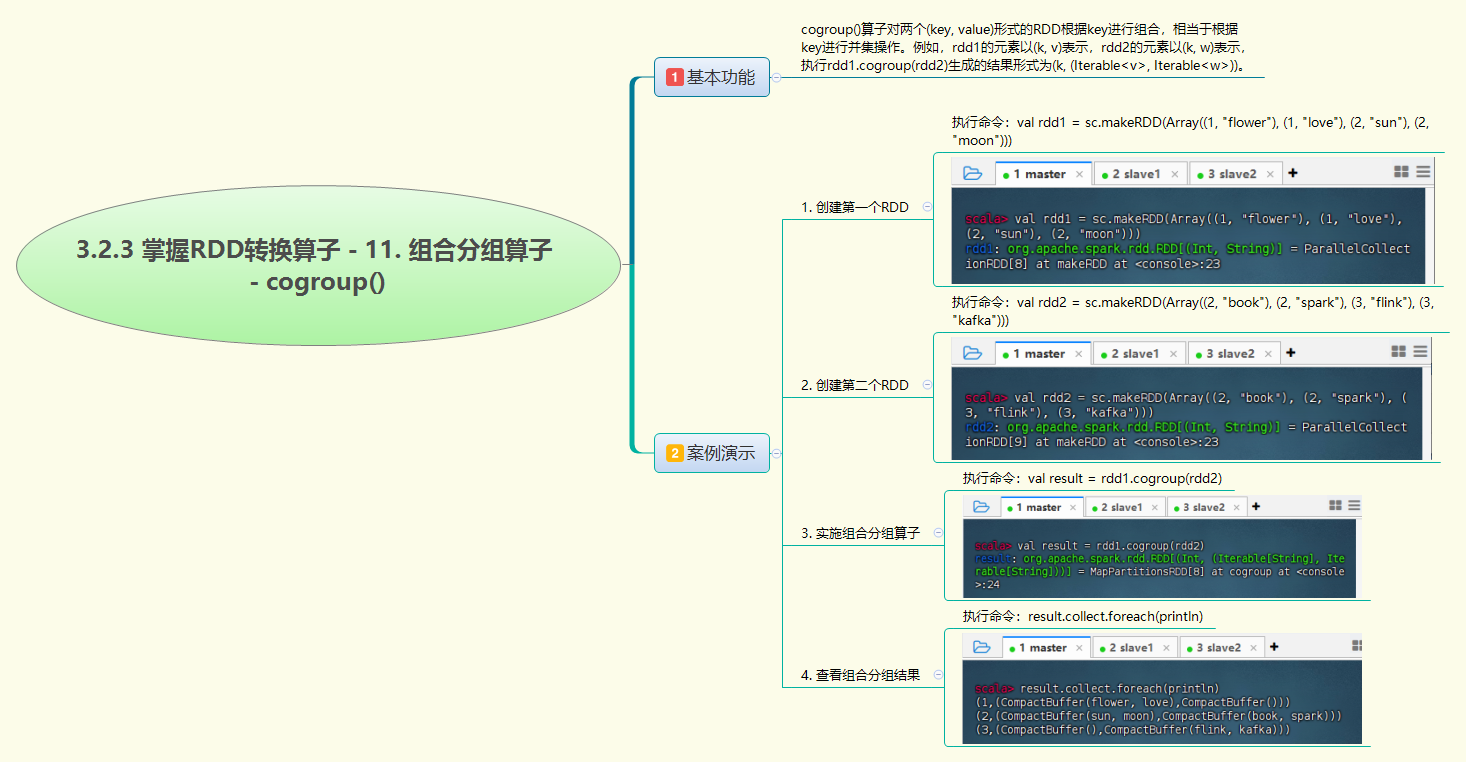Close slave2 tab in rdd2 terminal

click(1268, 354)
